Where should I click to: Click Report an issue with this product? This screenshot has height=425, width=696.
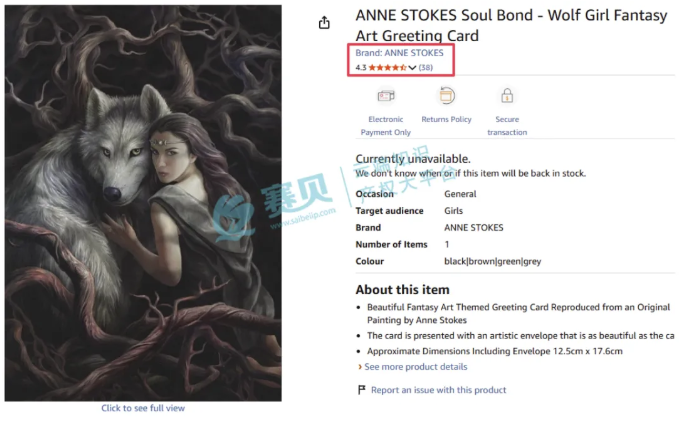point(439,390)
